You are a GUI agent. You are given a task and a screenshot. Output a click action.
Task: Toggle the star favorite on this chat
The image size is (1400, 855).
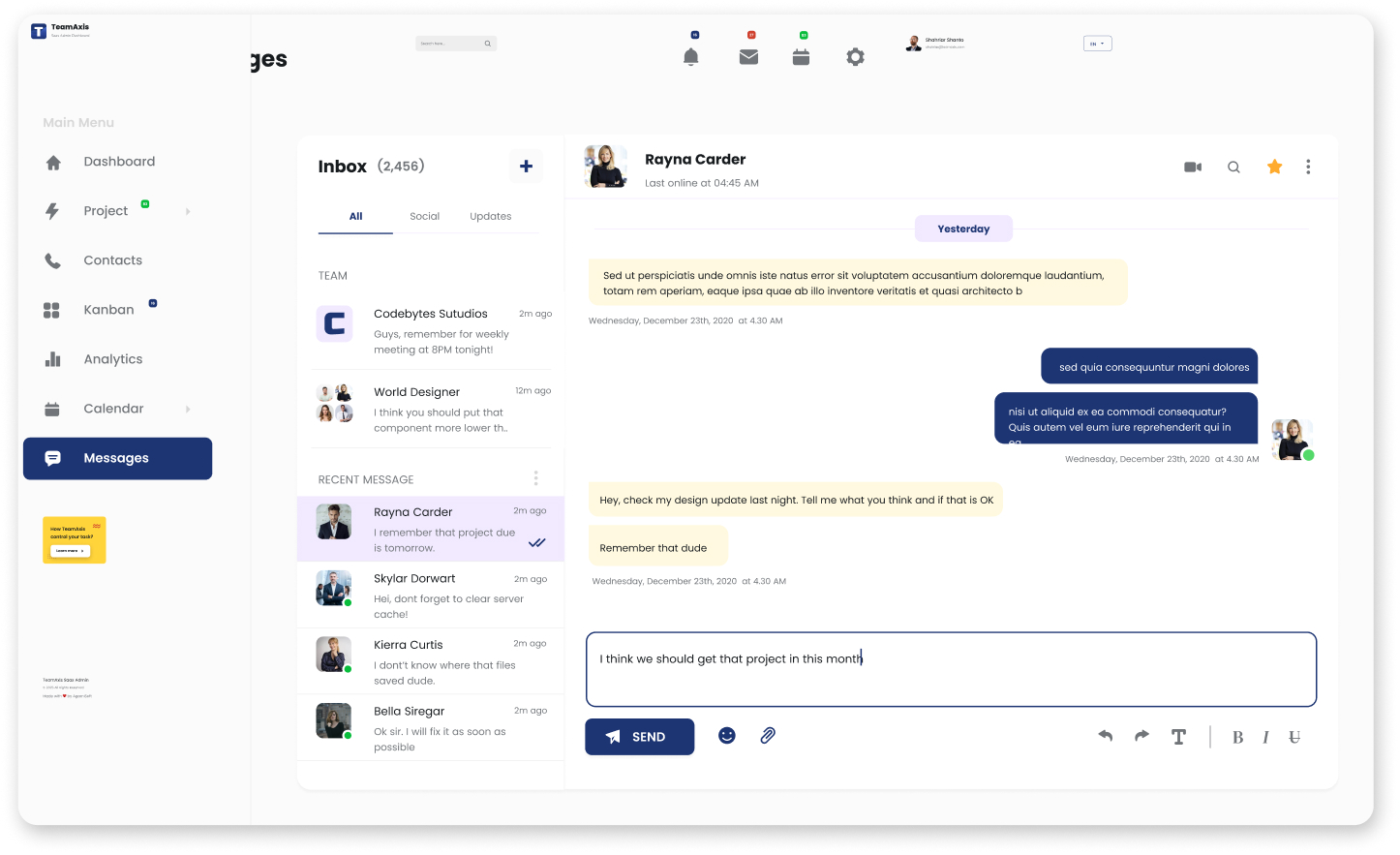tap(1274, 167)
